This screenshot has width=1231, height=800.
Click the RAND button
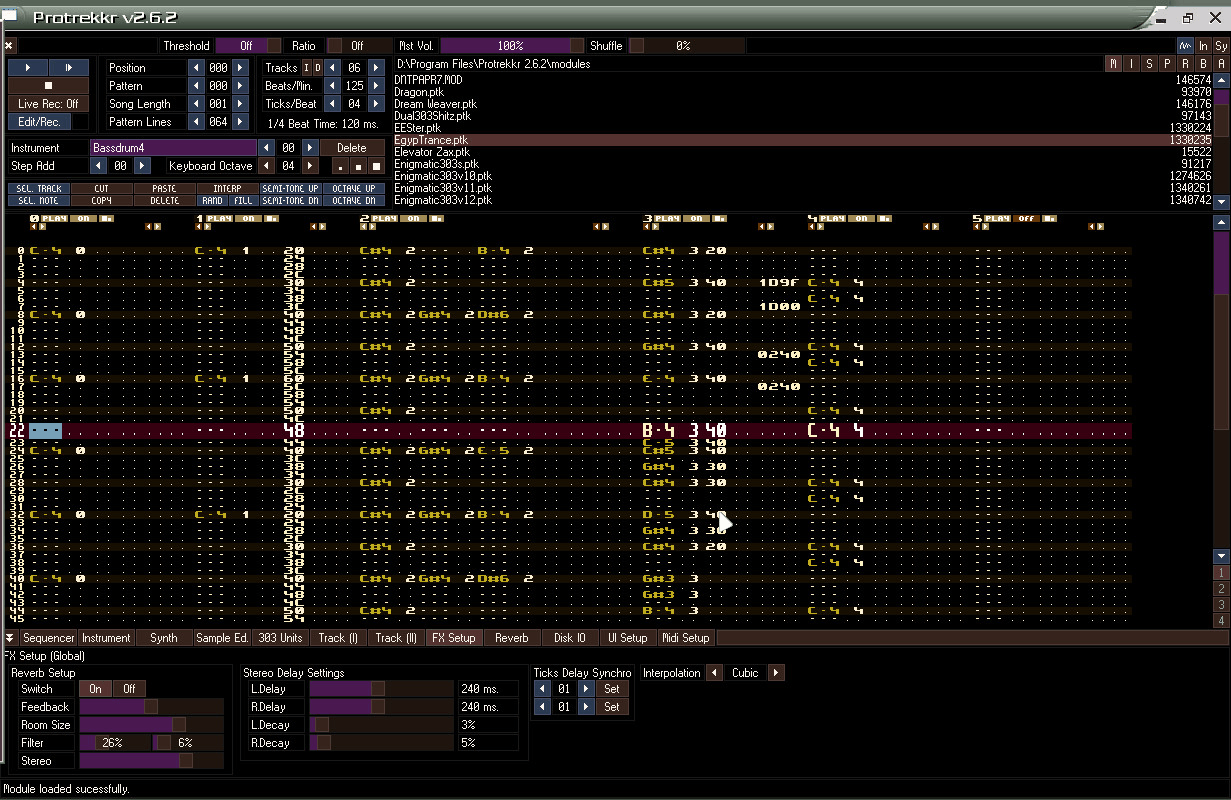pos(212,200)
